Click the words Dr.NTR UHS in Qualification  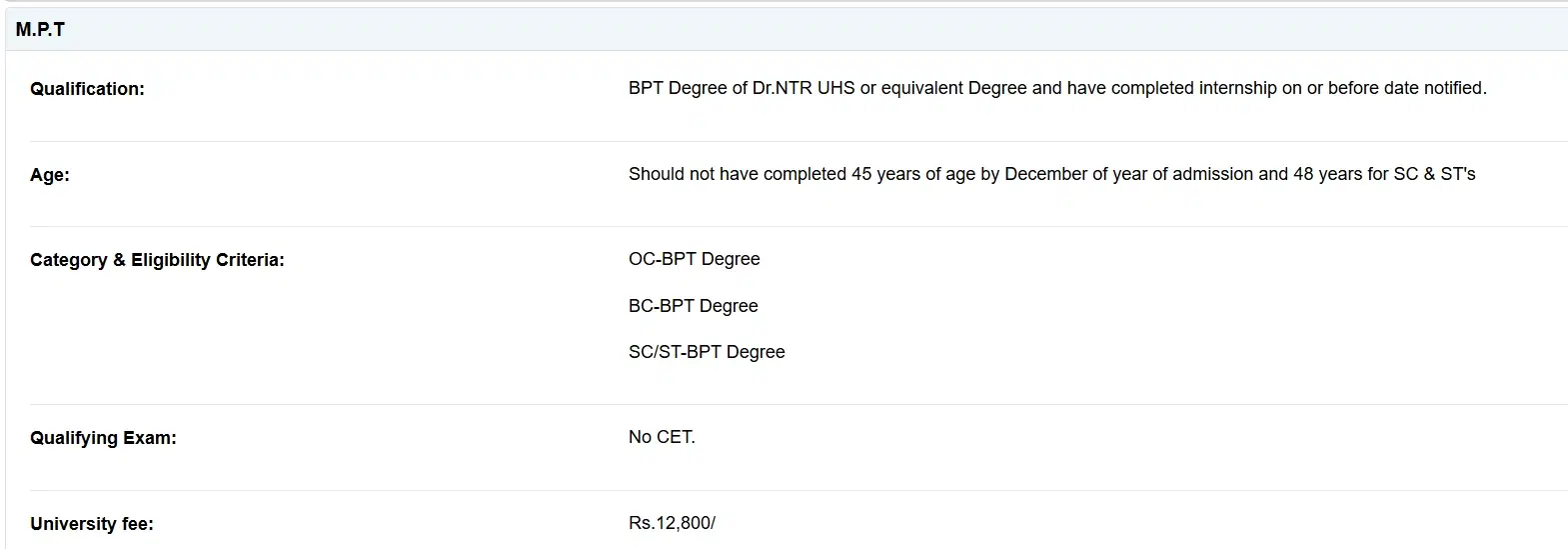pos(803,88)
